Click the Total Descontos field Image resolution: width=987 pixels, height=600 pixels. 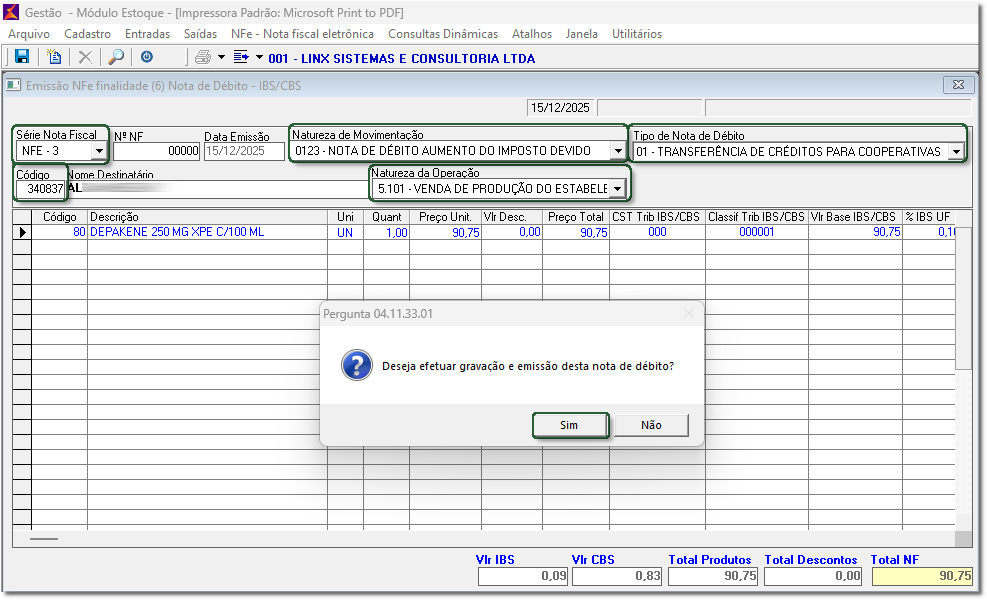[813, 576]
